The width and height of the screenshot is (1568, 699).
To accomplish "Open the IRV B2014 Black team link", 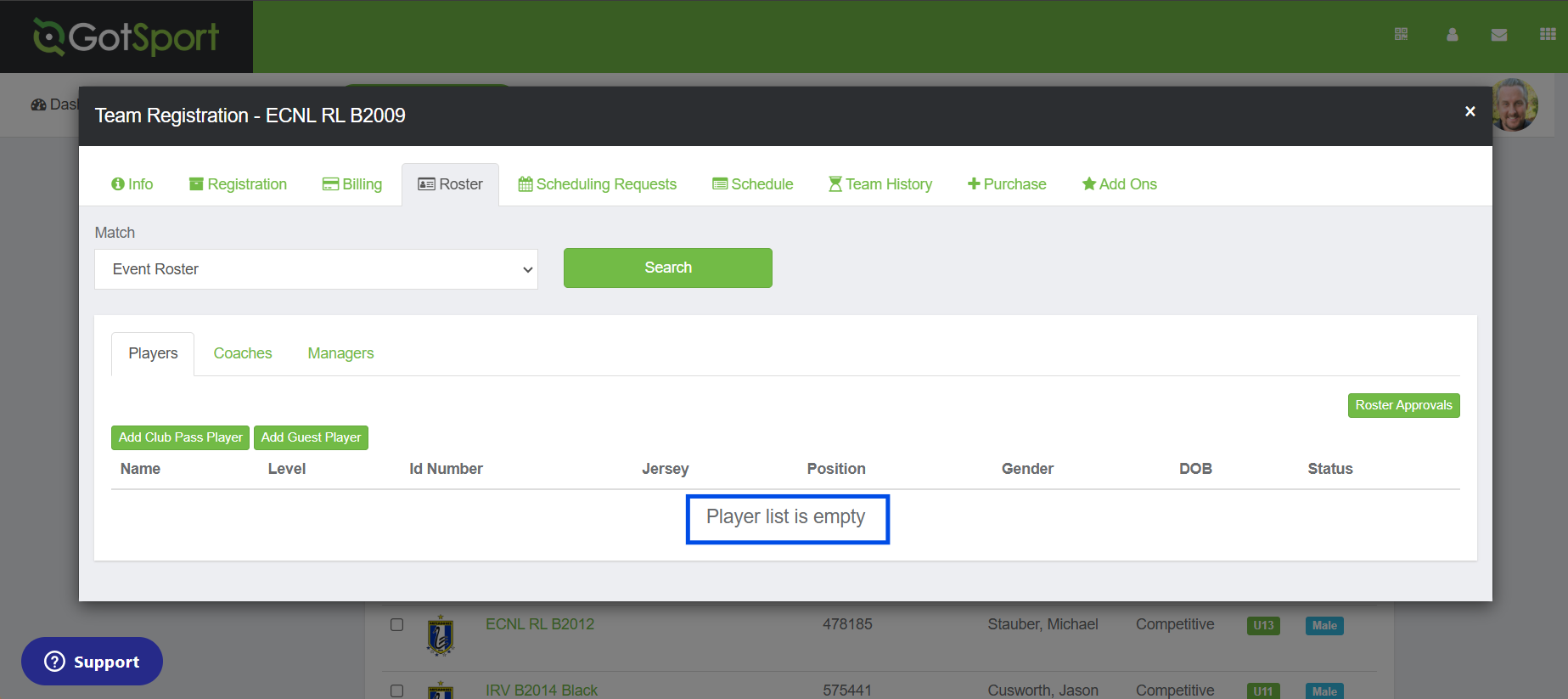I will point(542,691).
